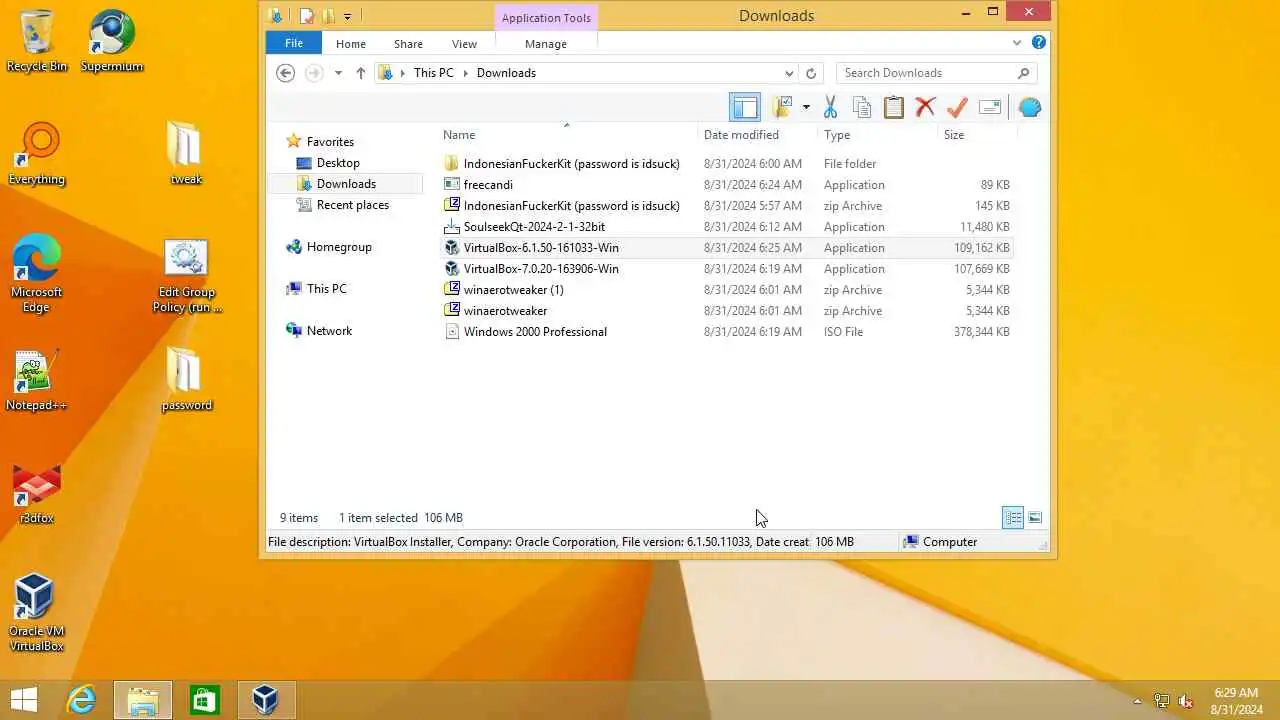Image resolution: width=1280 pixels, height=720 pixels.
Task: Select the SoulseekQt-2024-2-1-32bit file
Action: point(727,227)
